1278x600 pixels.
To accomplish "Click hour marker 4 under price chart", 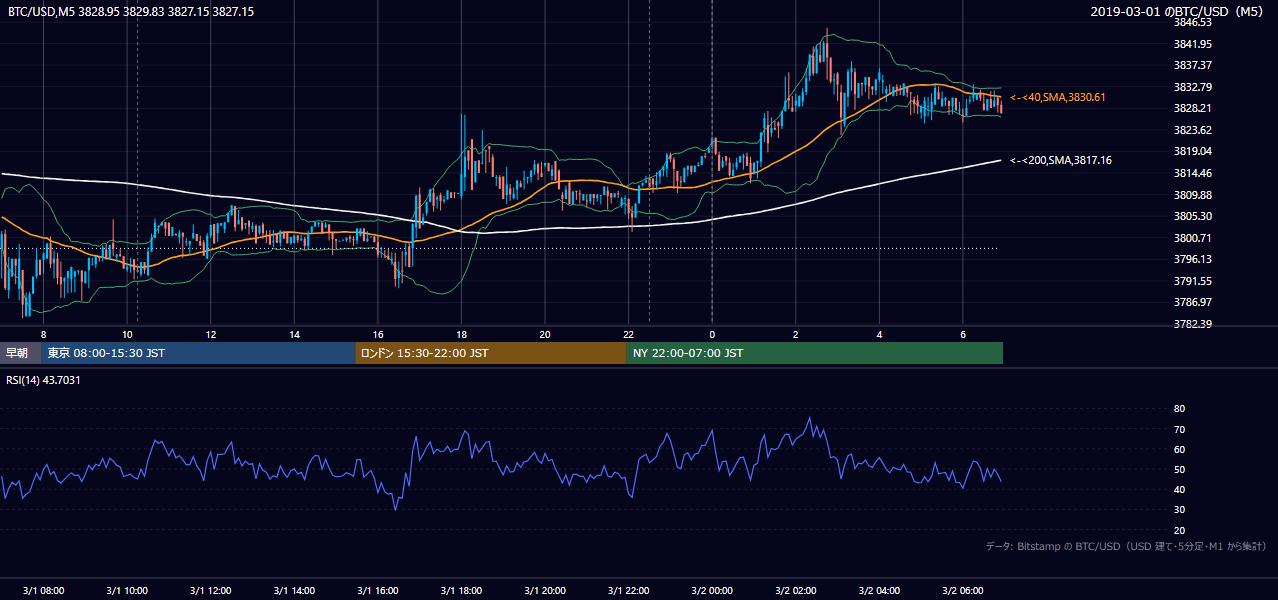I will (879, 334).
